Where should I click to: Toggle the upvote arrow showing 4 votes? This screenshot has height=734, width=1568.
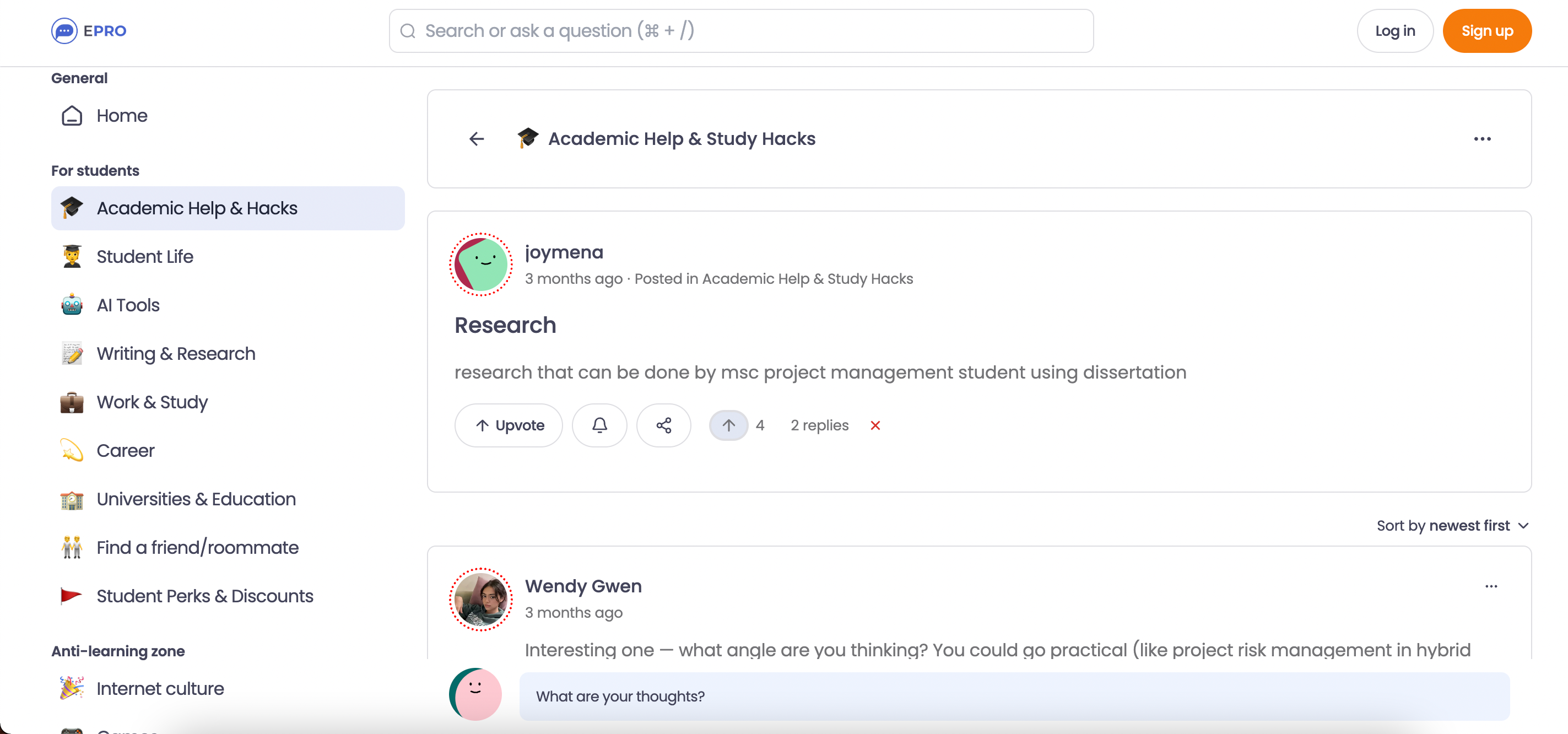(728, 425)
